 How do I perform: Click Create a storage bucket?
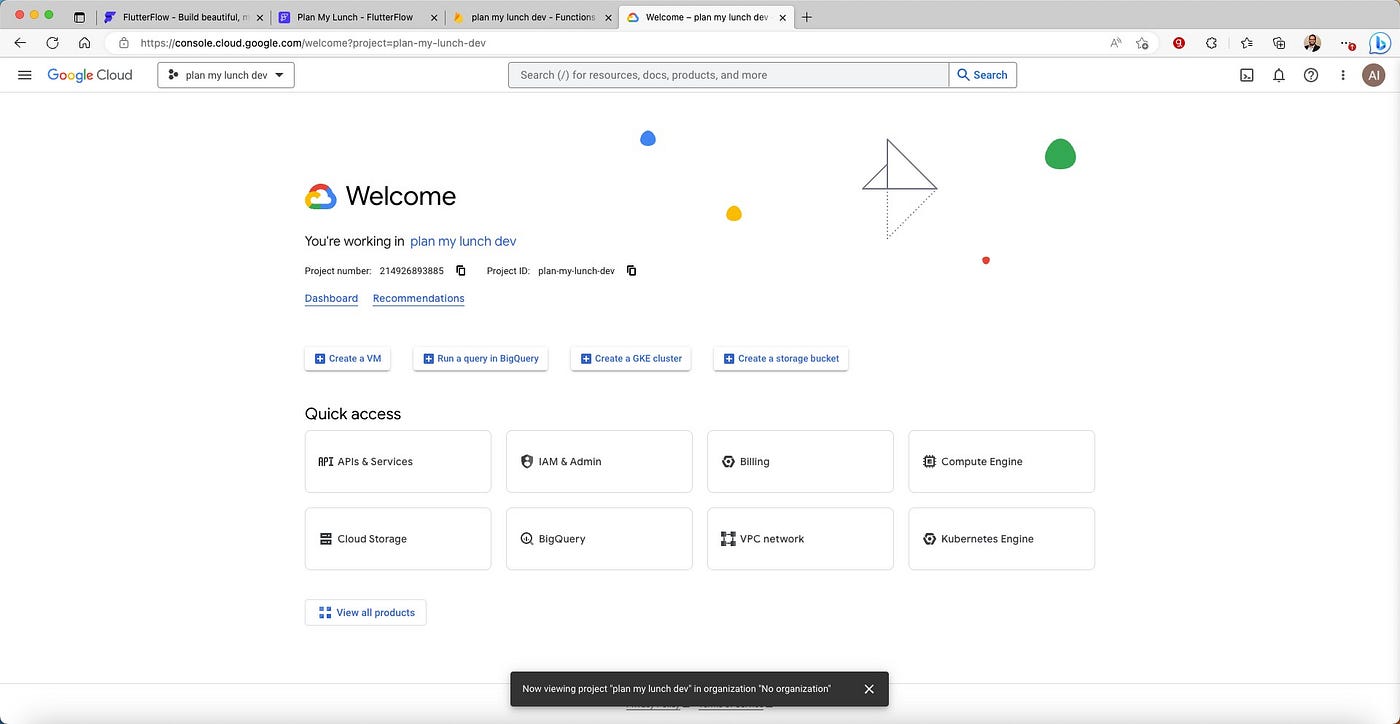[x=780, y=358]
